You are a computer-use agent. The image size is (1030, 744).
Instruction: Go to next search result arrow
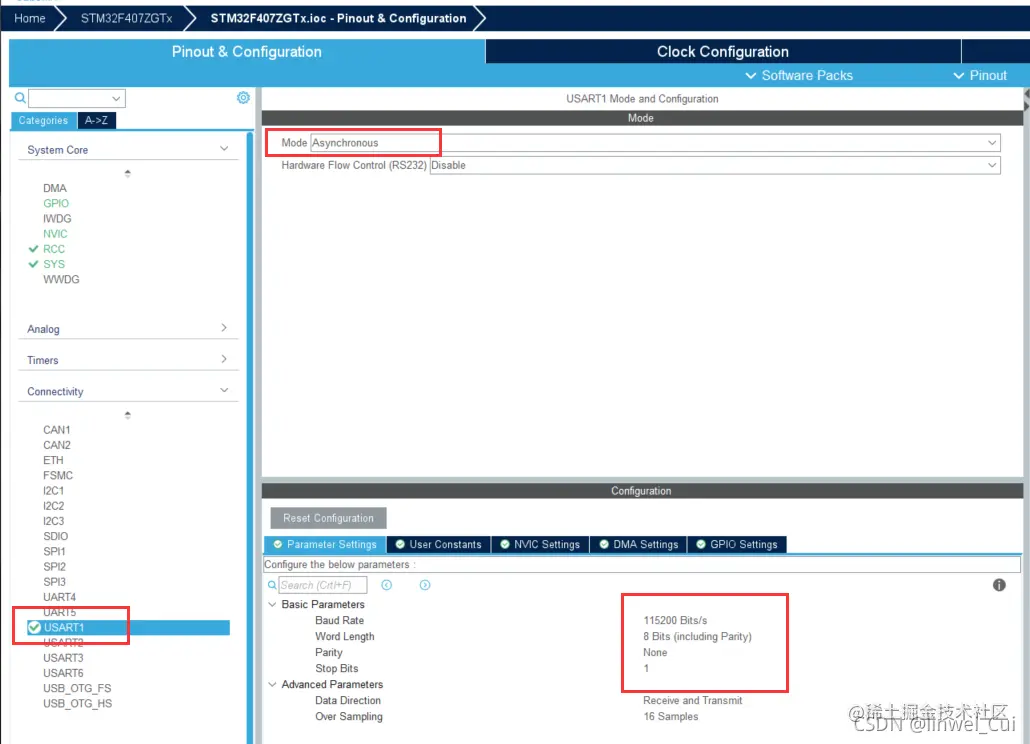pos(425,585)
